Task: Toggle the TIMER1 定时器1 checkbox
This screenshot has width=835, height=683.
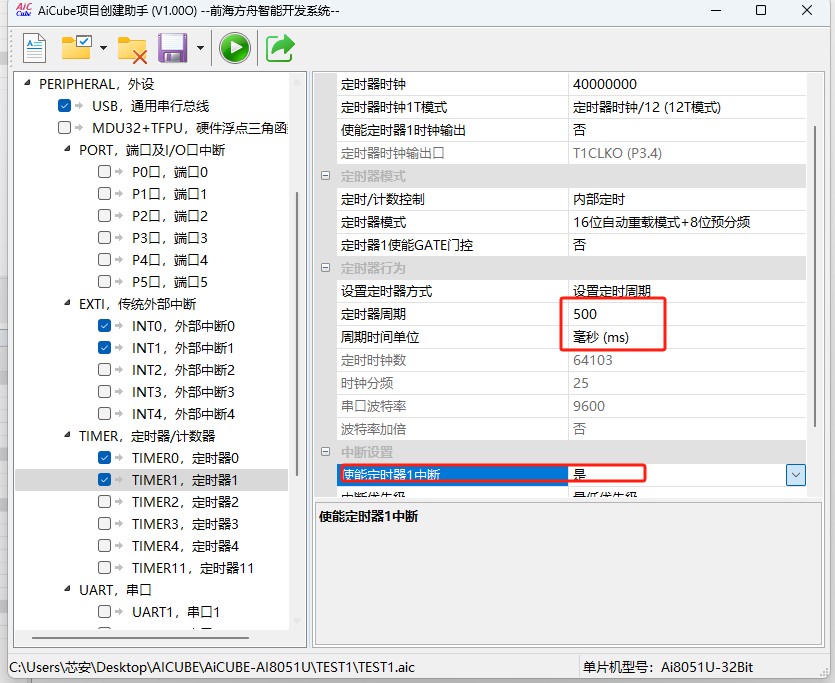Action: (x=104, y=480)
